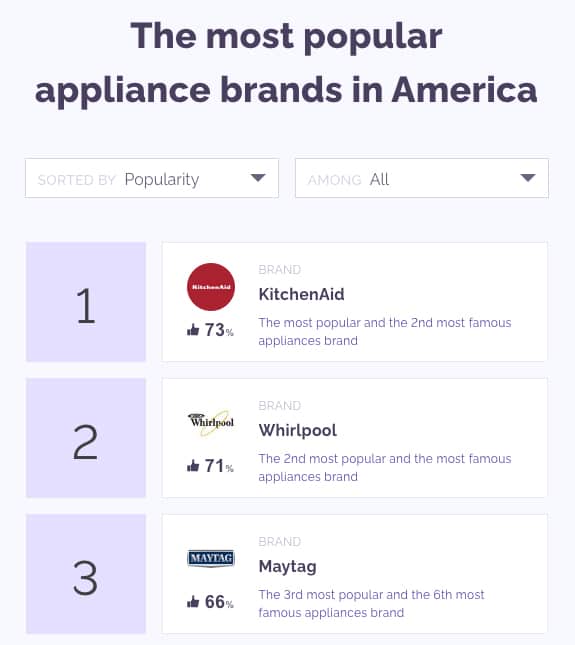The image size is (575, 645).
Task: Open the Among All dropdown
Action: [422, 178]
